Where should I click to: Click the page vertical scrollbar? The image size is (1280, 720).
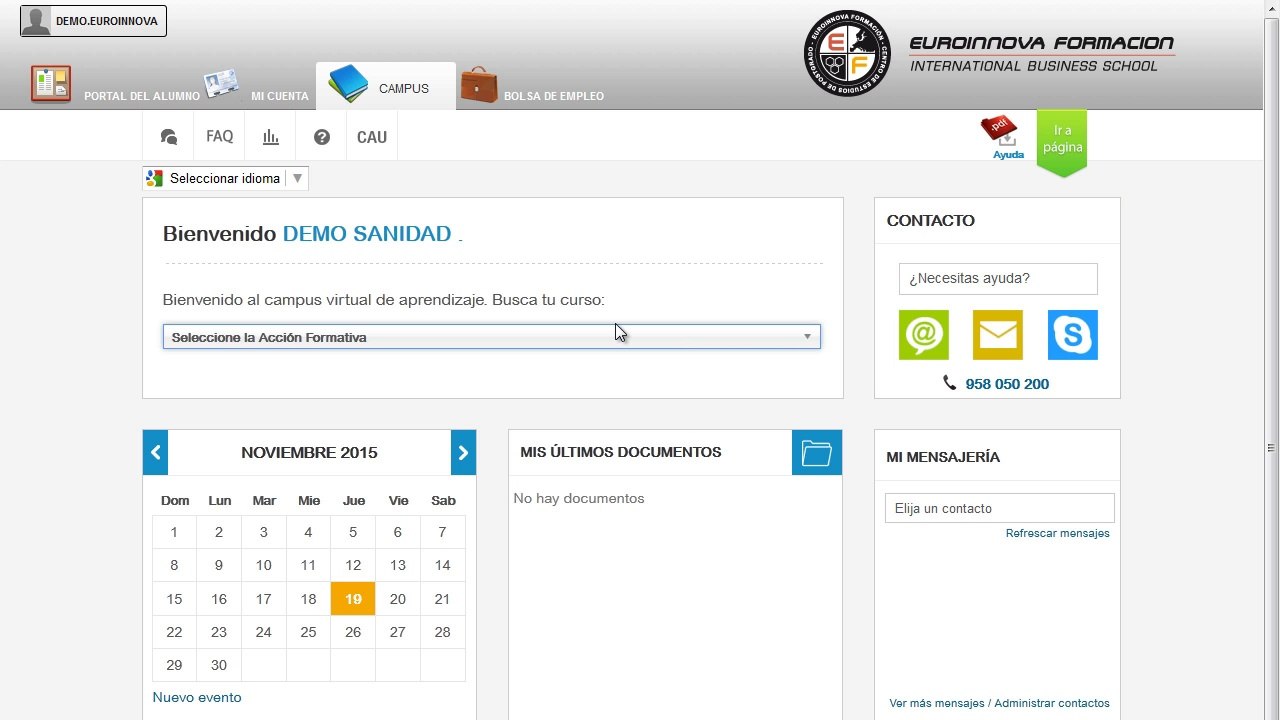tap(1272, 360)
